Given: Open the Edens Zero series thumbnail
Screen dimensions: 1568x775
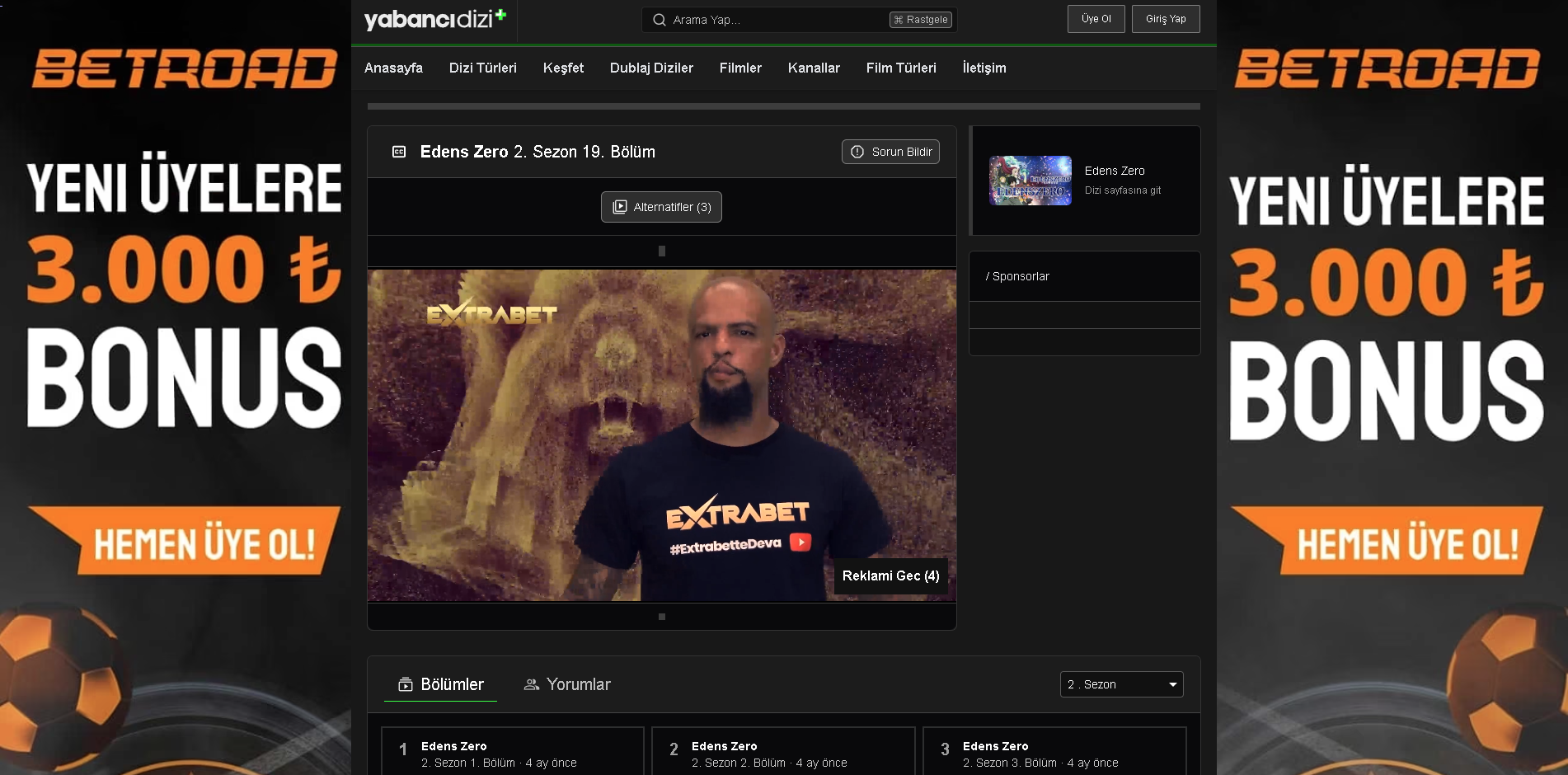Looking at the screenshot, I should 1030,181.
